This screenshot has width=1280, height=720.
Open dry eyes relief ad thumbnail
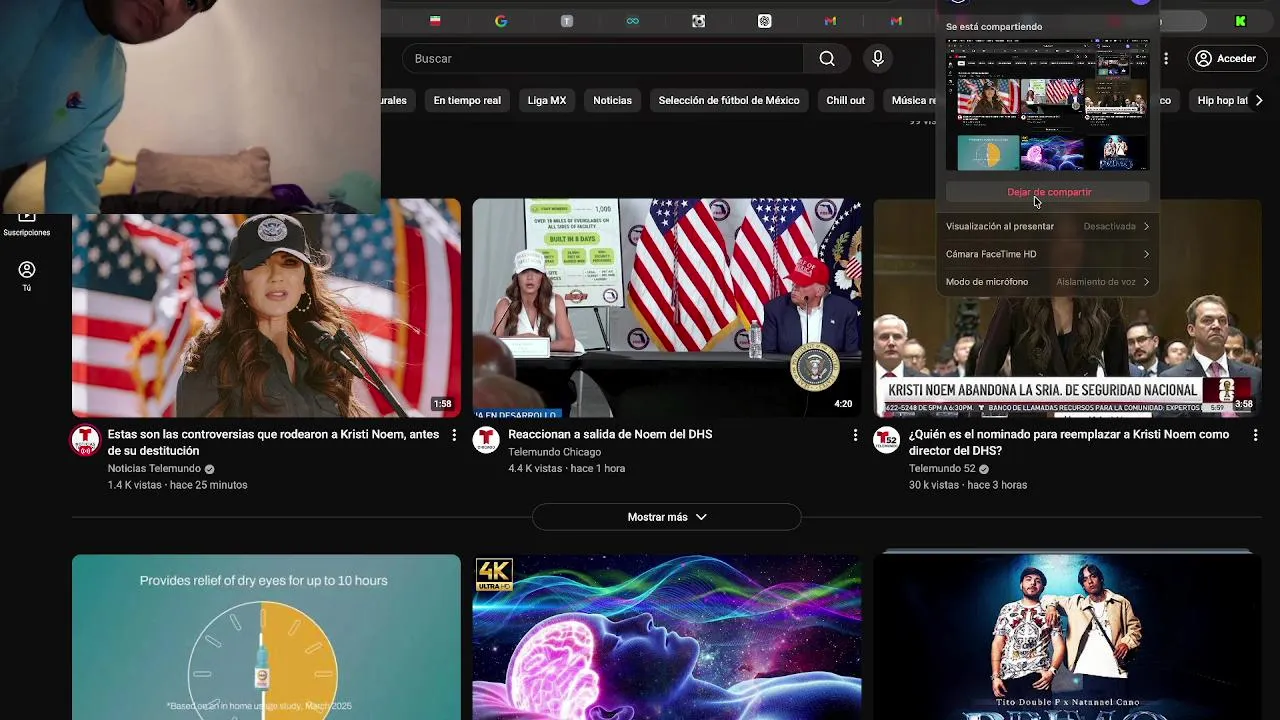coord(266,637)
